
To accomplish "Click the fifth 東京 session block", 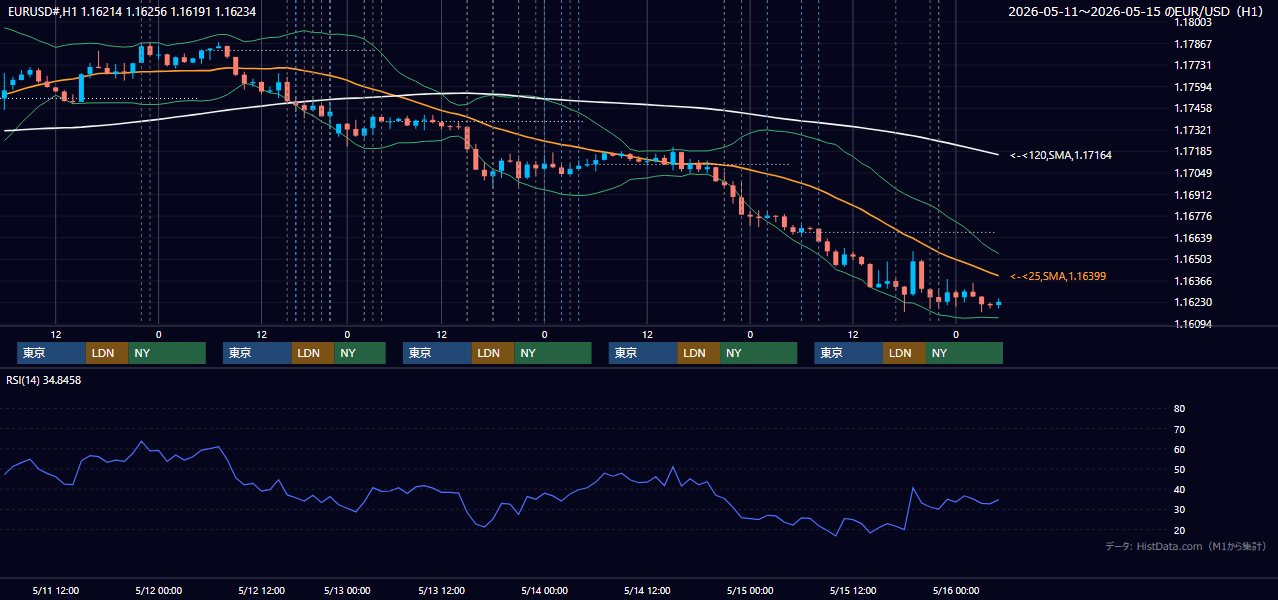I will (x=849, y=353).
